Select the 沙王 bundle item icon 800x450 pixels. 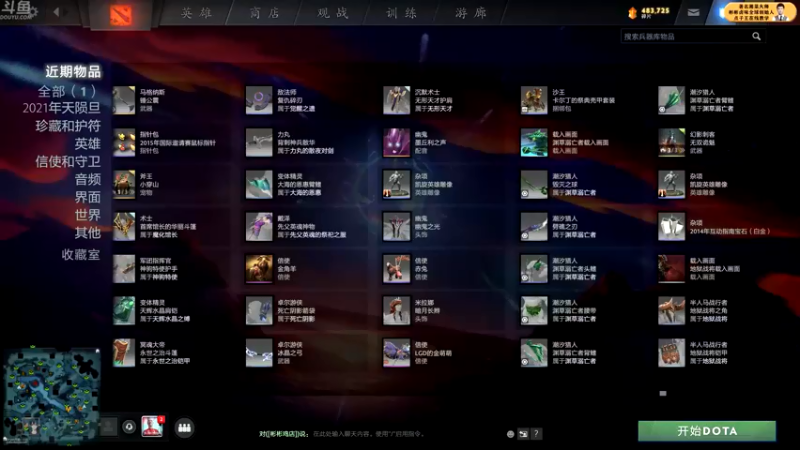[534, 100]
